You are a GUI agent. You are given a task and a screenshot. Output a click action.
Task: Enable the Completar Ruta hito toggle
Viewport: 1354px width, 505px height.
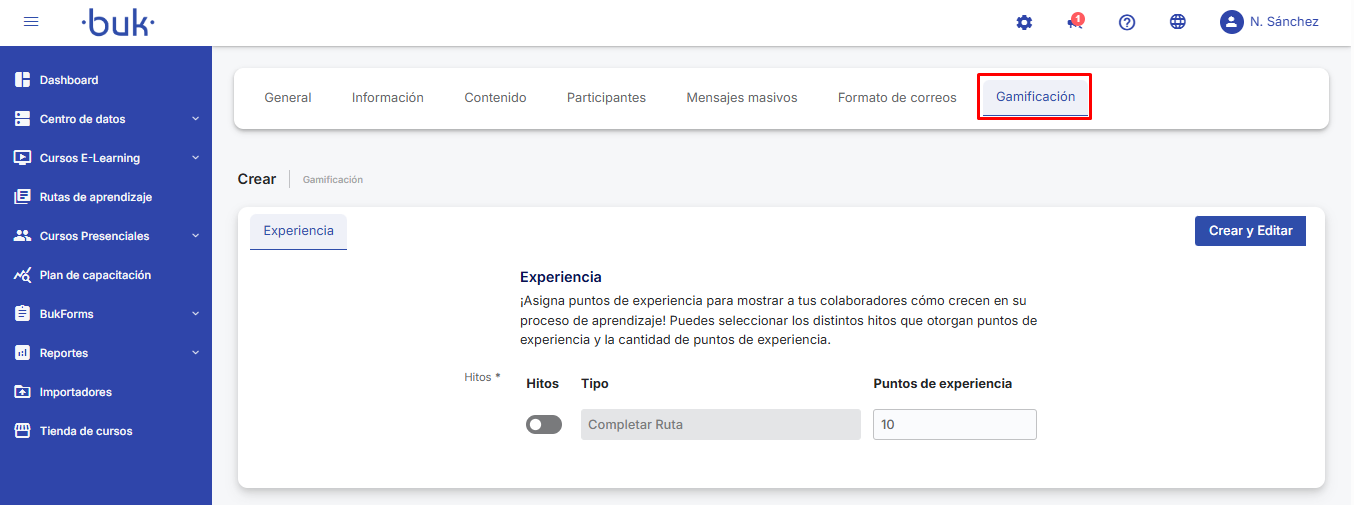pyautogui.click(x=544, y=425)
